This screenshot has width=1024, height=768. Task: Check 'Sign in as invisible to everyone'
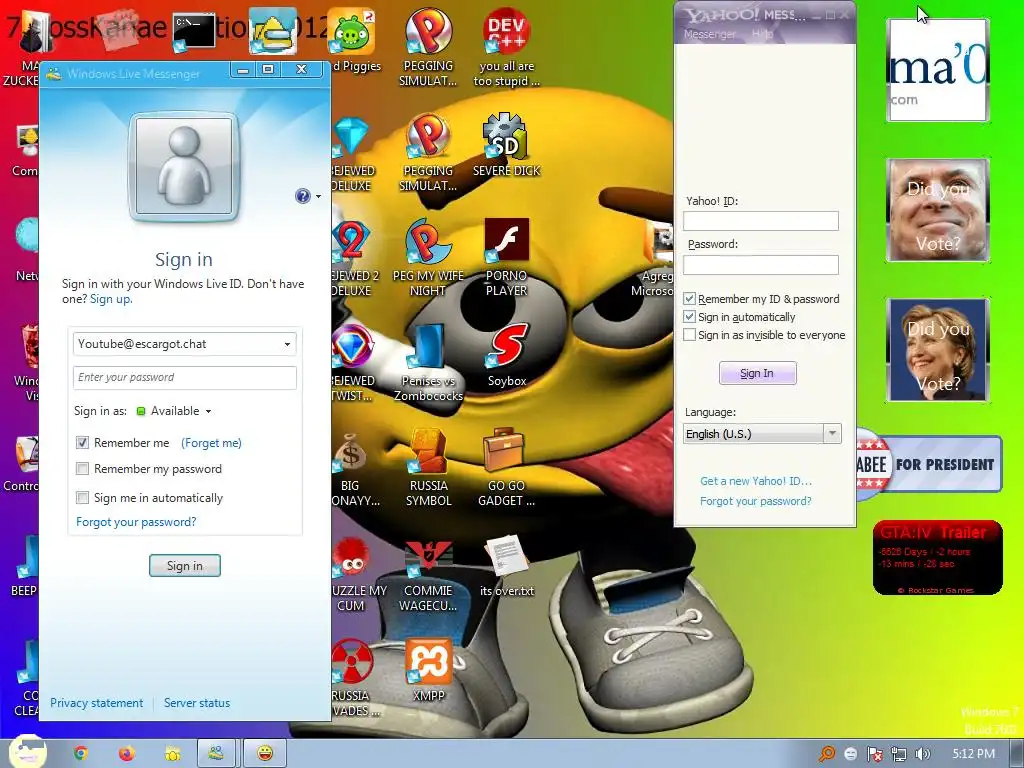tap(689, 335)
